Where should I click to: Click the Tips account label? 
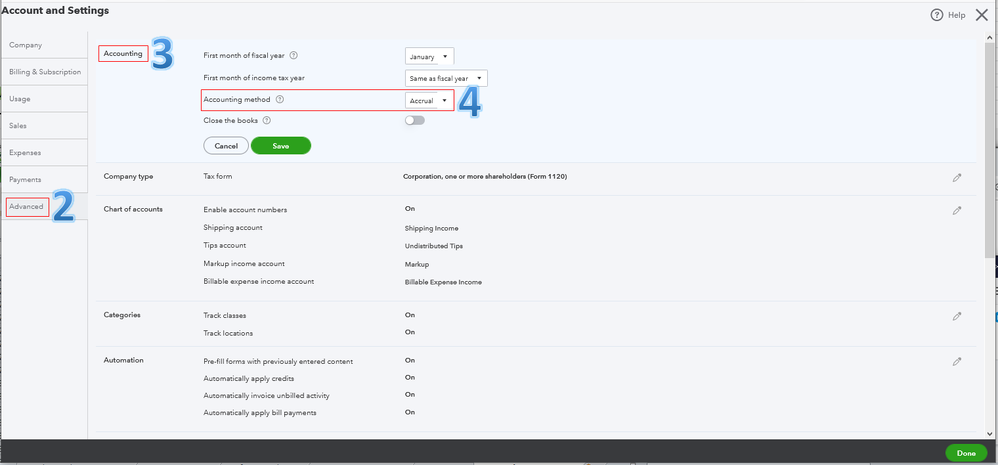pos(225,245)
